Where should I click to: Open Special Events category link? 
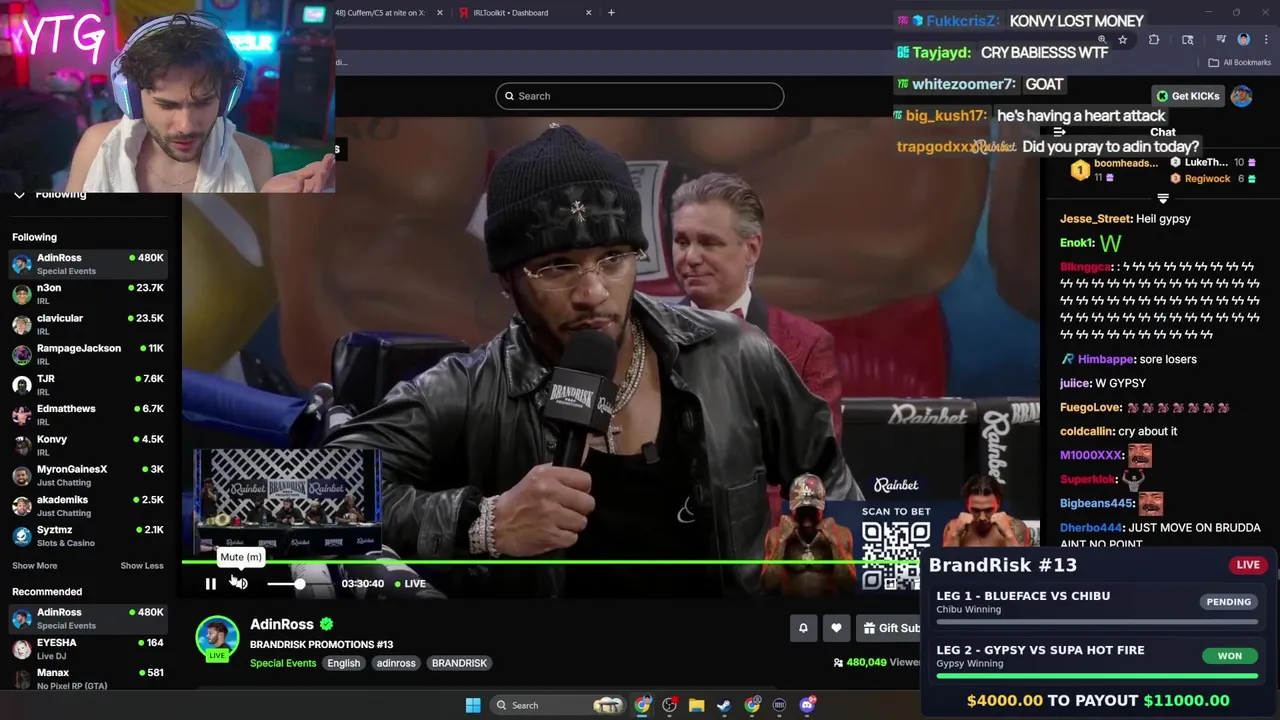(x=283, y=663)
